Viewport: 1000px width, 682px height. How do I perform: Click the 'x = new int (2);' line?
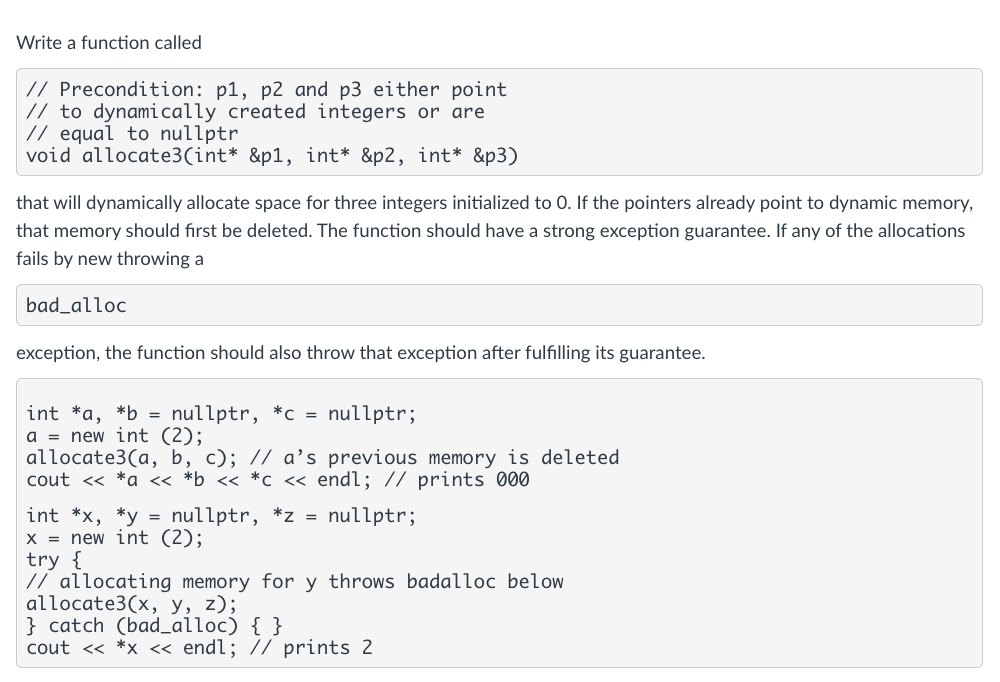point(115,538)
